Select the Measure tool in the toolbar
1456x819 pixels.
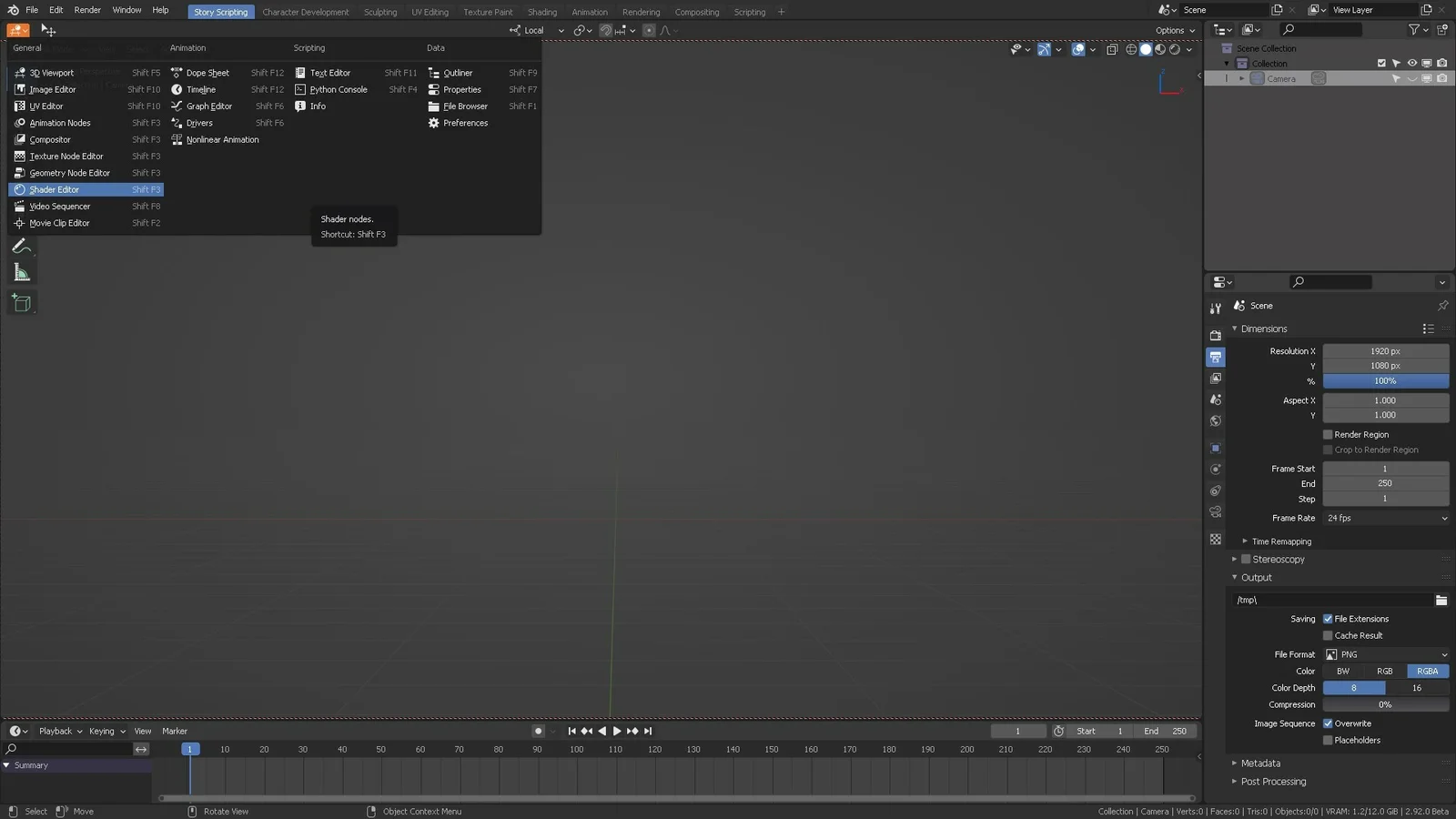(x=21, y=271)
